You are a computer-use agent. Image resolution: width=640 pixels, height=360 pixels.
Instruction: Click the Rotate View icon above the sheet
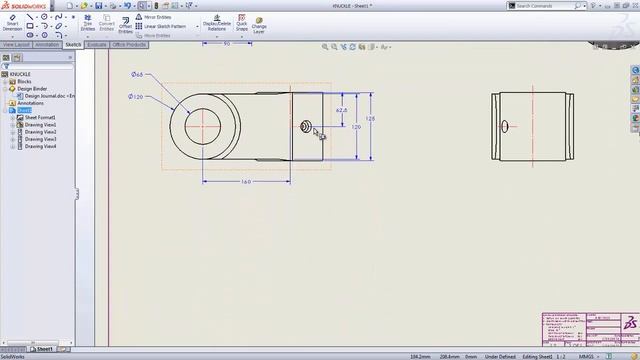353,47
